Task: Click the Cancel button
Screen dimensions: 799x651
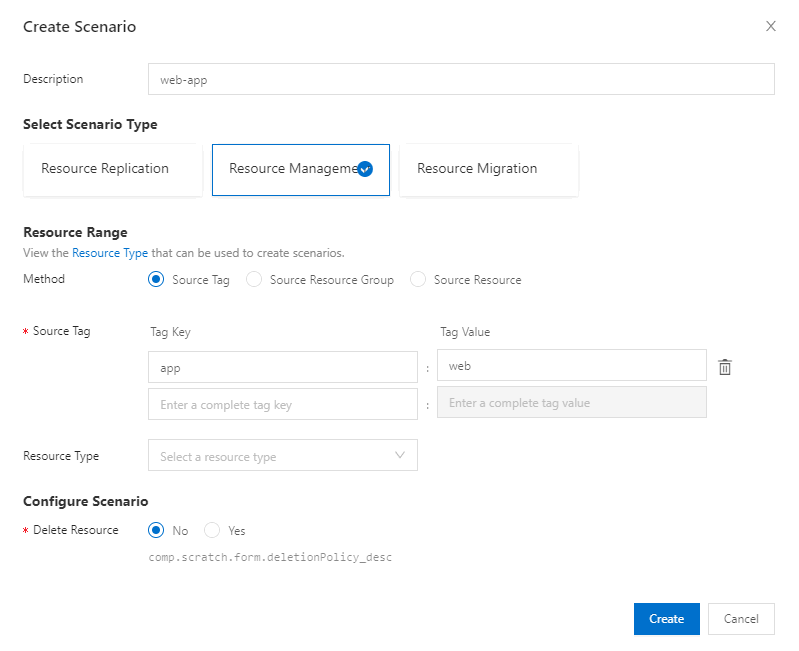Action: [x=741, y=619]
